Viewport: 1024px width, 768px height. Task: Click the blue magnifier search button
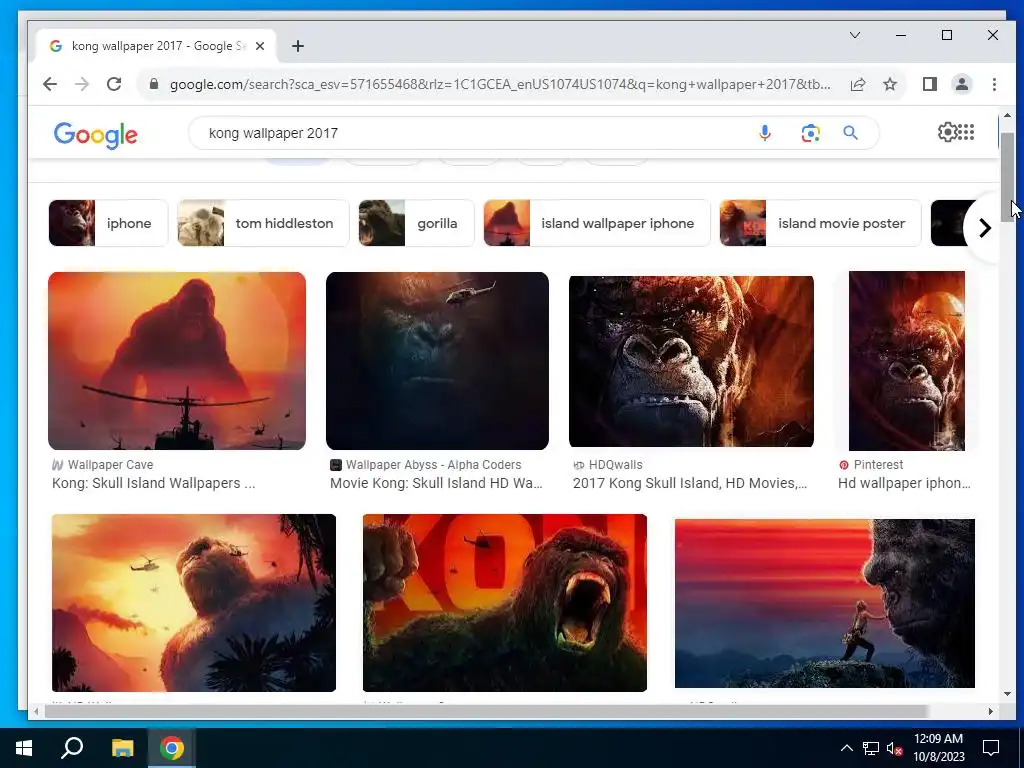850,133
